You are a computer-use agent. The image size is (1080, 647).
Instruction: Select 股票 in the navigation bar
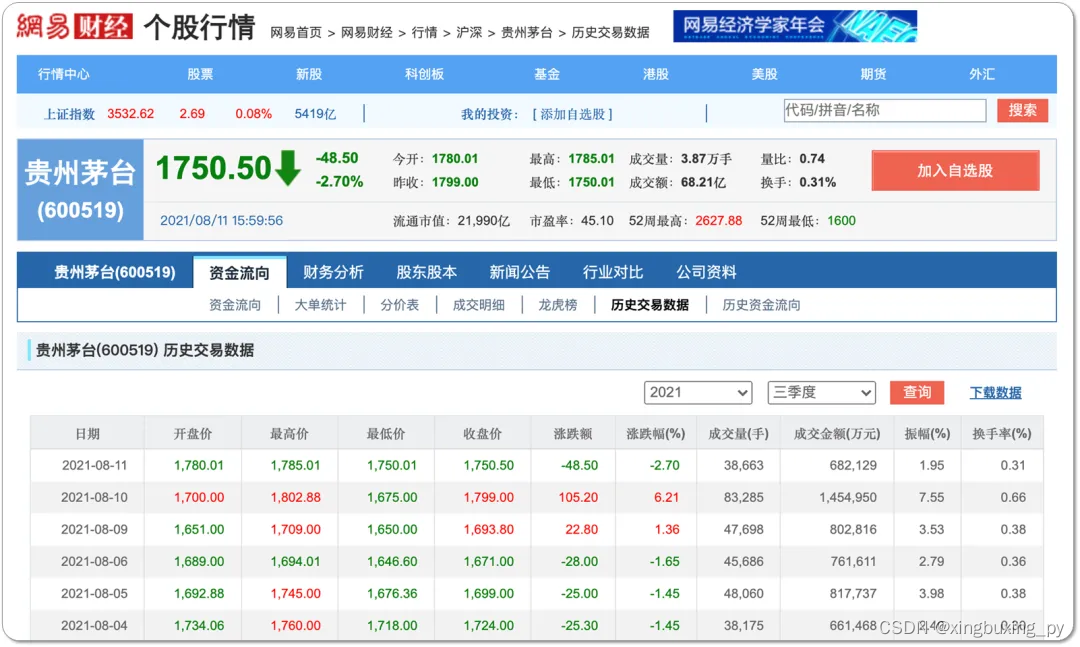(x=200, y=74)
